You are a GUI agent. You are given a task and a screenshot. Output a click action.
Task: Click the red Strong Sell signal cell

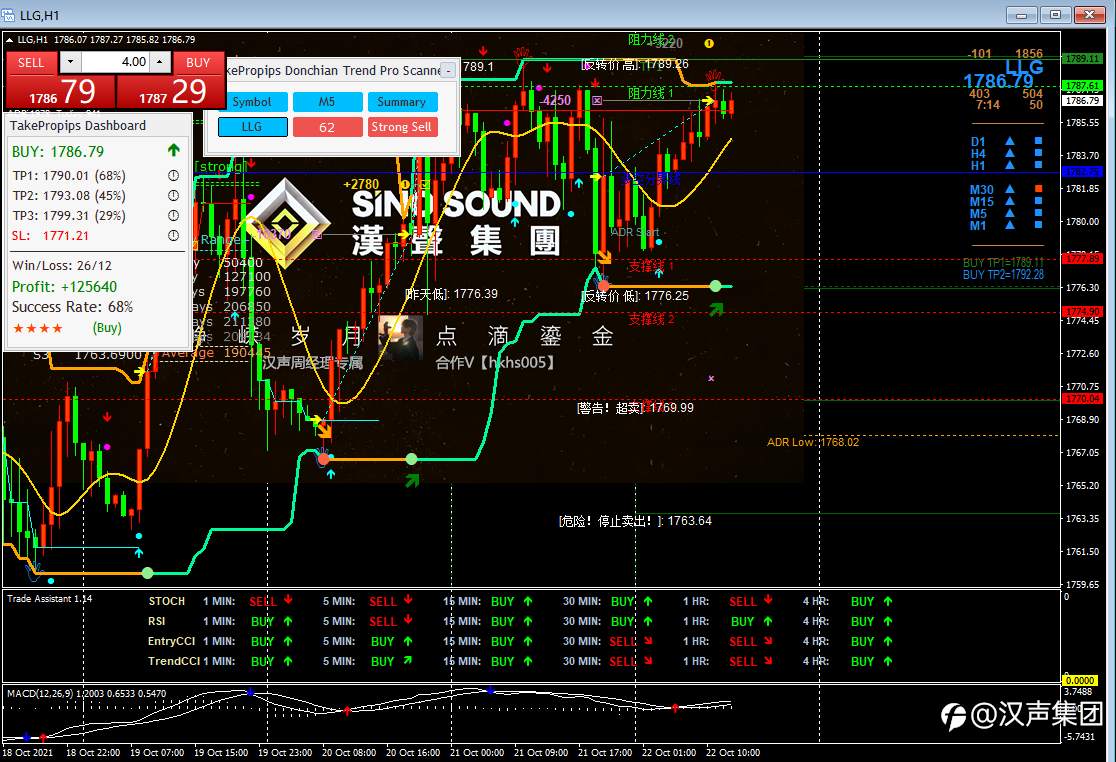402,127
